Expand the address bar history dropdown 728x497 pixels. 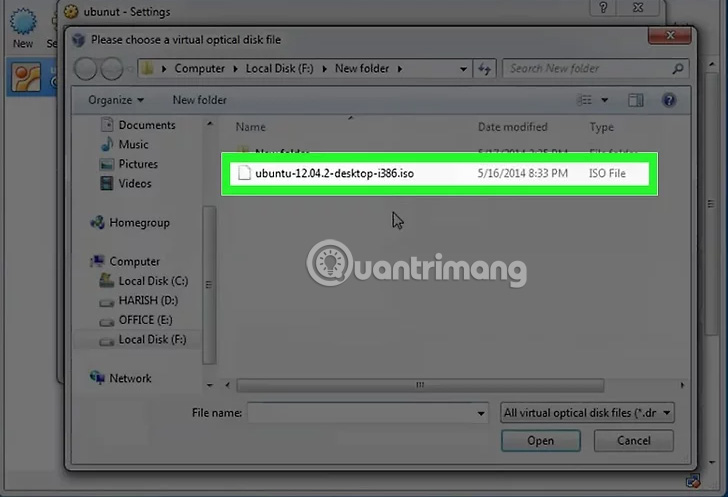click(x=463, y=69)
